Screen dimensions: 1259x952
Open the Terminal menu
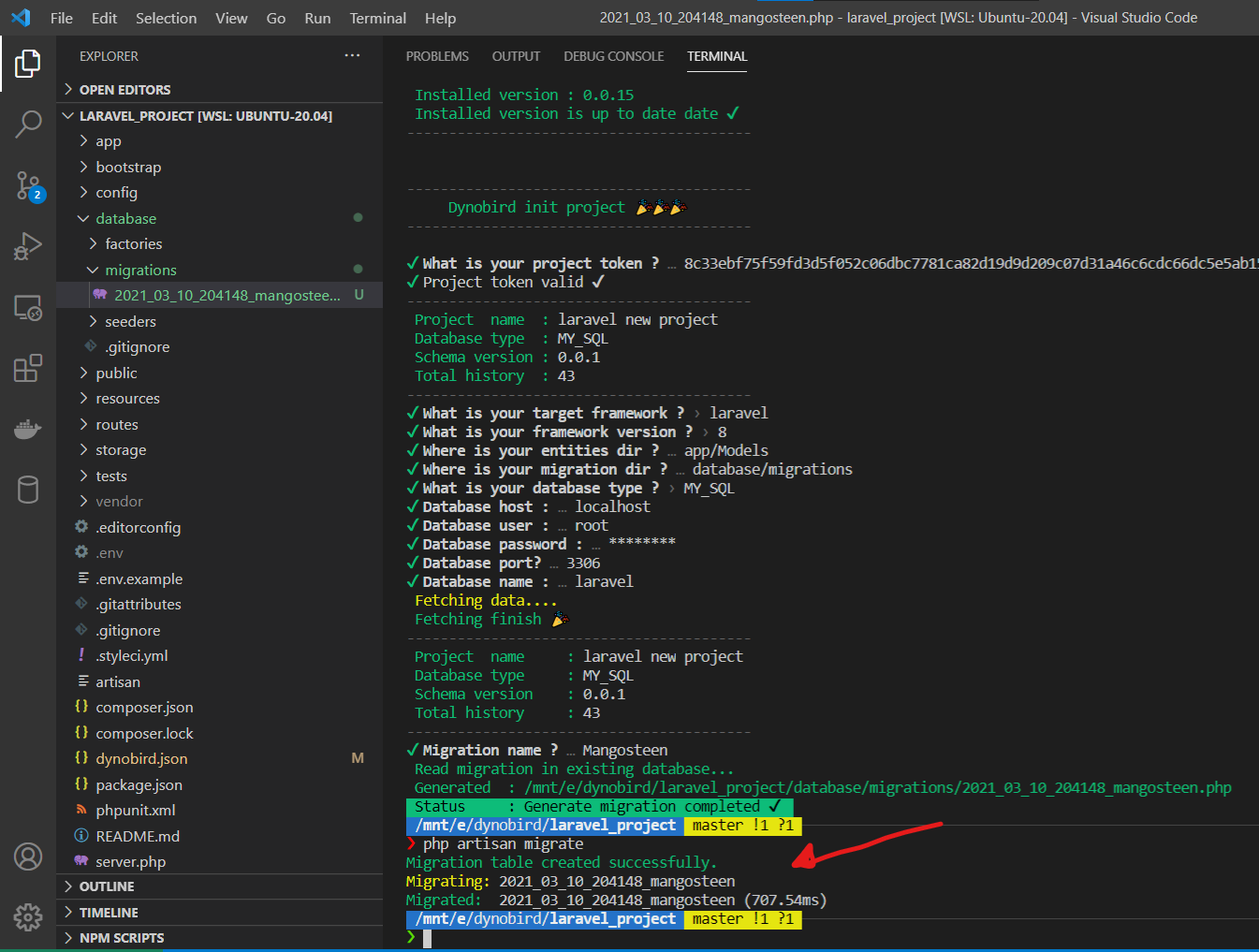click(x=377, y=18)
